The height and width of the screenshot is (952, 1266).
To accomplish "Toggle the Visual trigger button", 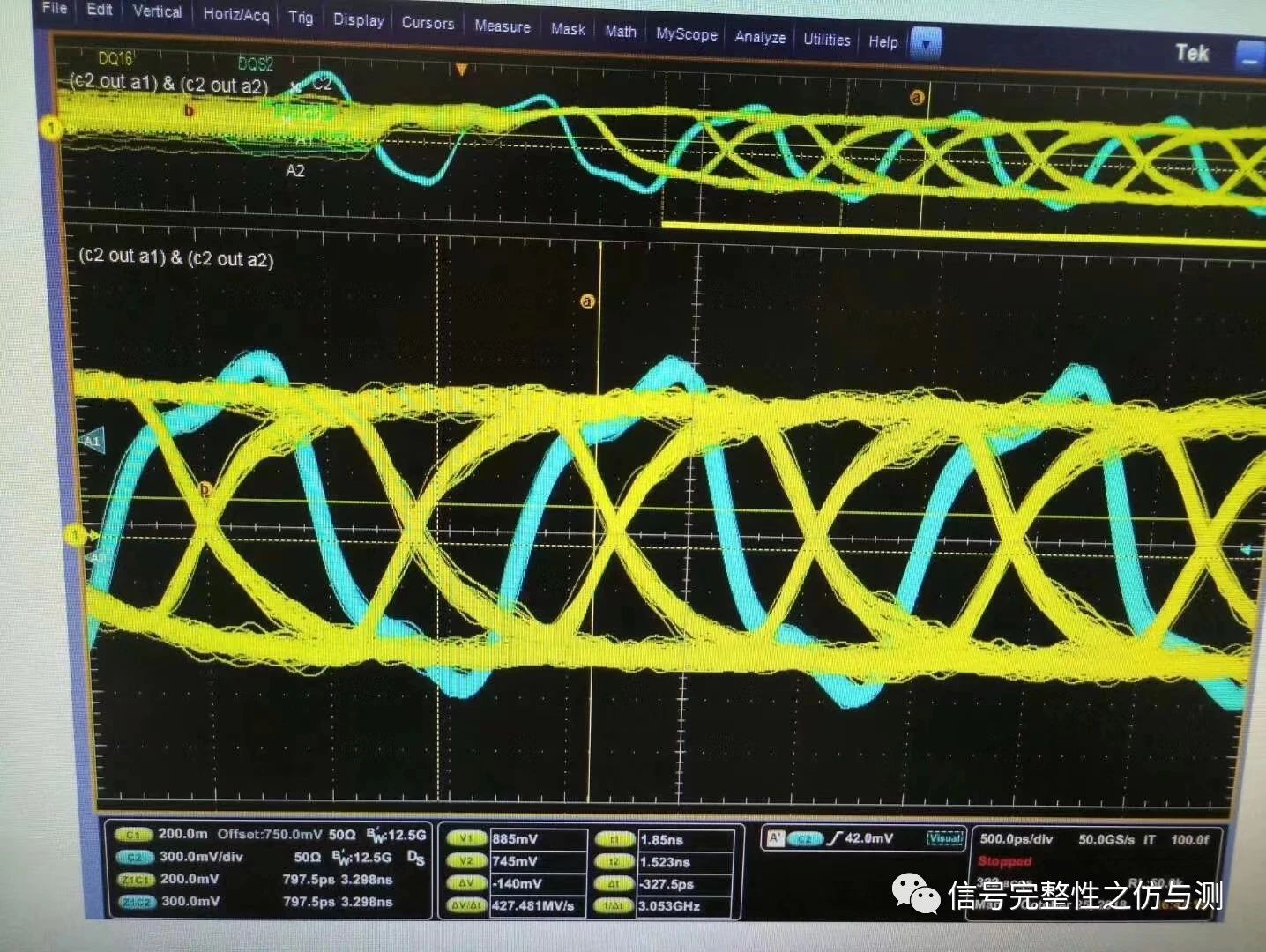I will click(945, 838).
